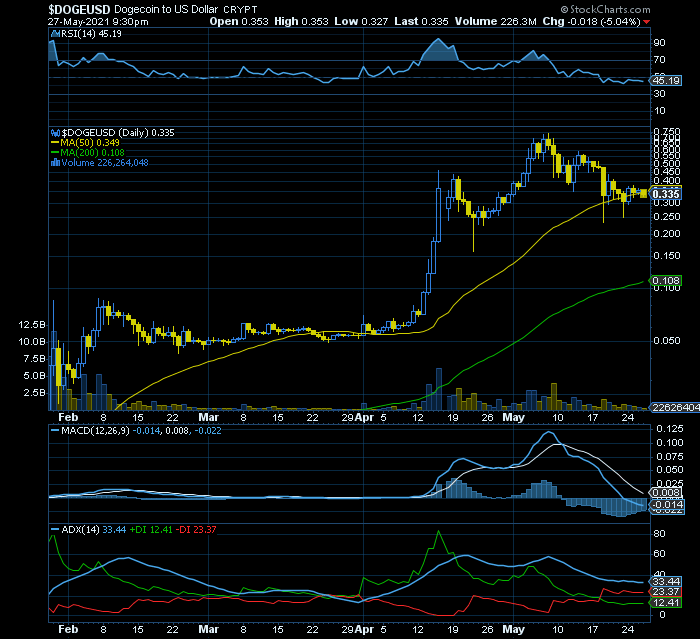Screen dimensions: 700x639
Task: Click the 22626404 volume tag on right axis
Action: tap(675, 407)
